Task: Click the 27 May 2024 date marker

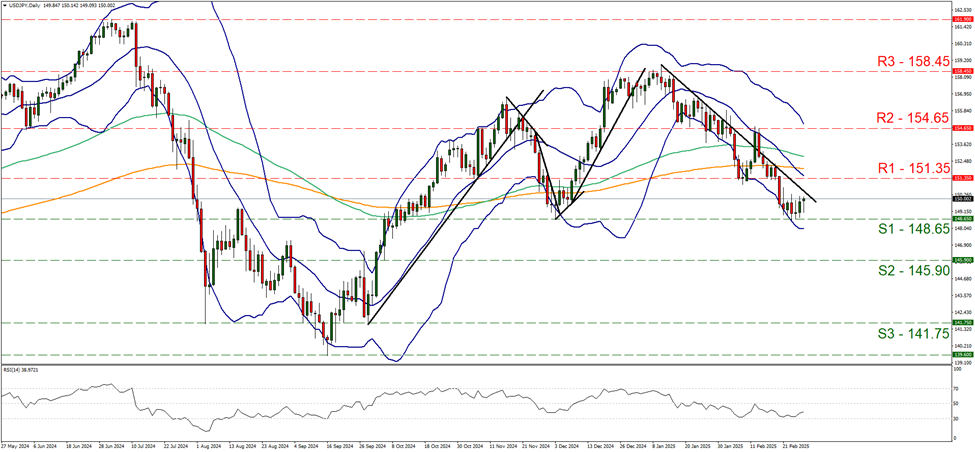Action: click(17, 446)
